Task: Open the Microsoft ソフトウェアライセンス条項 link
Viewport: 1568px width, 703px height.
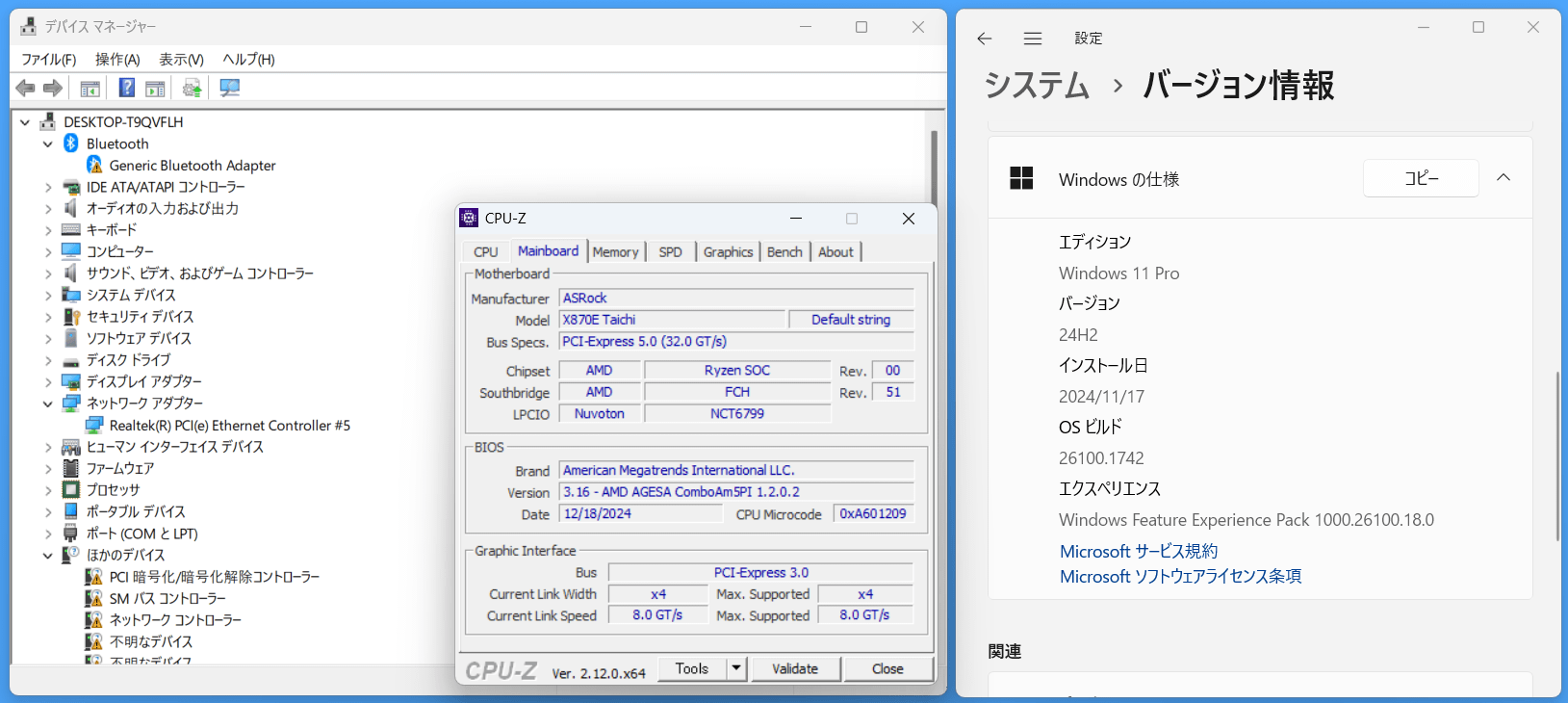Action: point(1181,577)
